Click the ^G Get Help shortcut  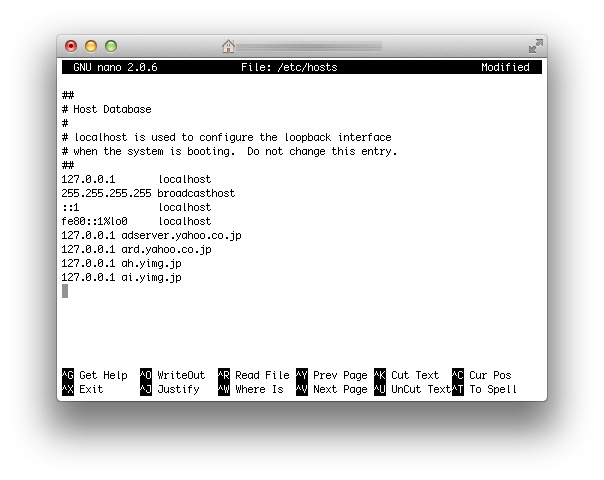[95, 375]
